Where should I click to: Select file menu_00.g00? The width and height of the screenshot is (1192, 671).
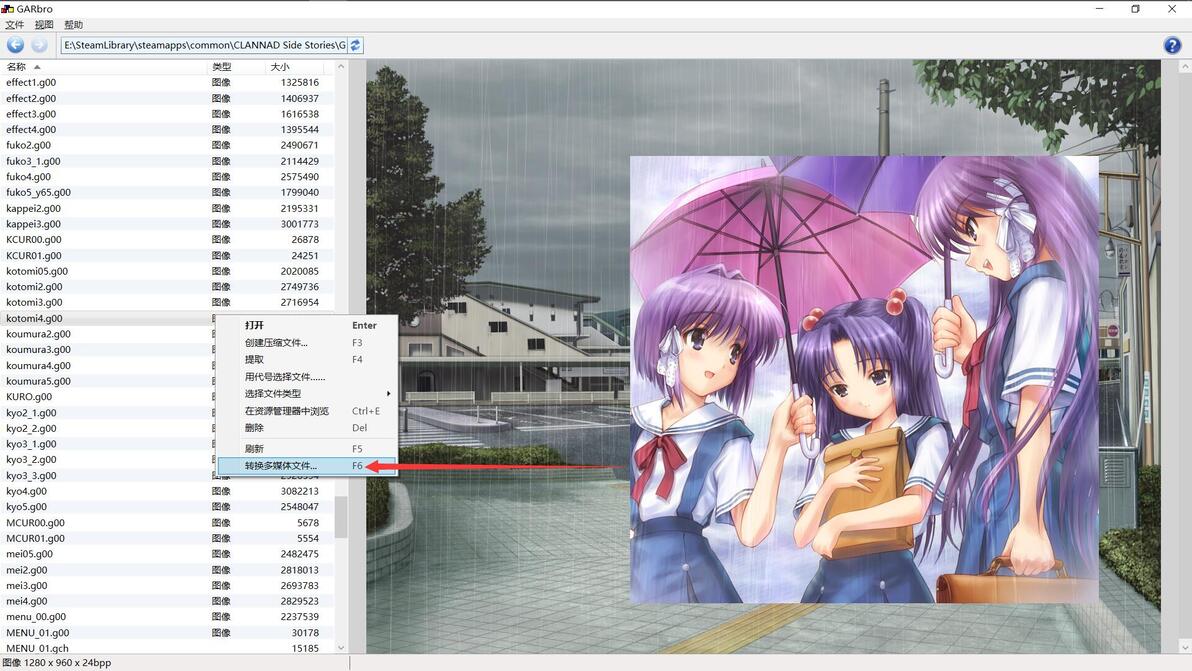pos(36,617)
